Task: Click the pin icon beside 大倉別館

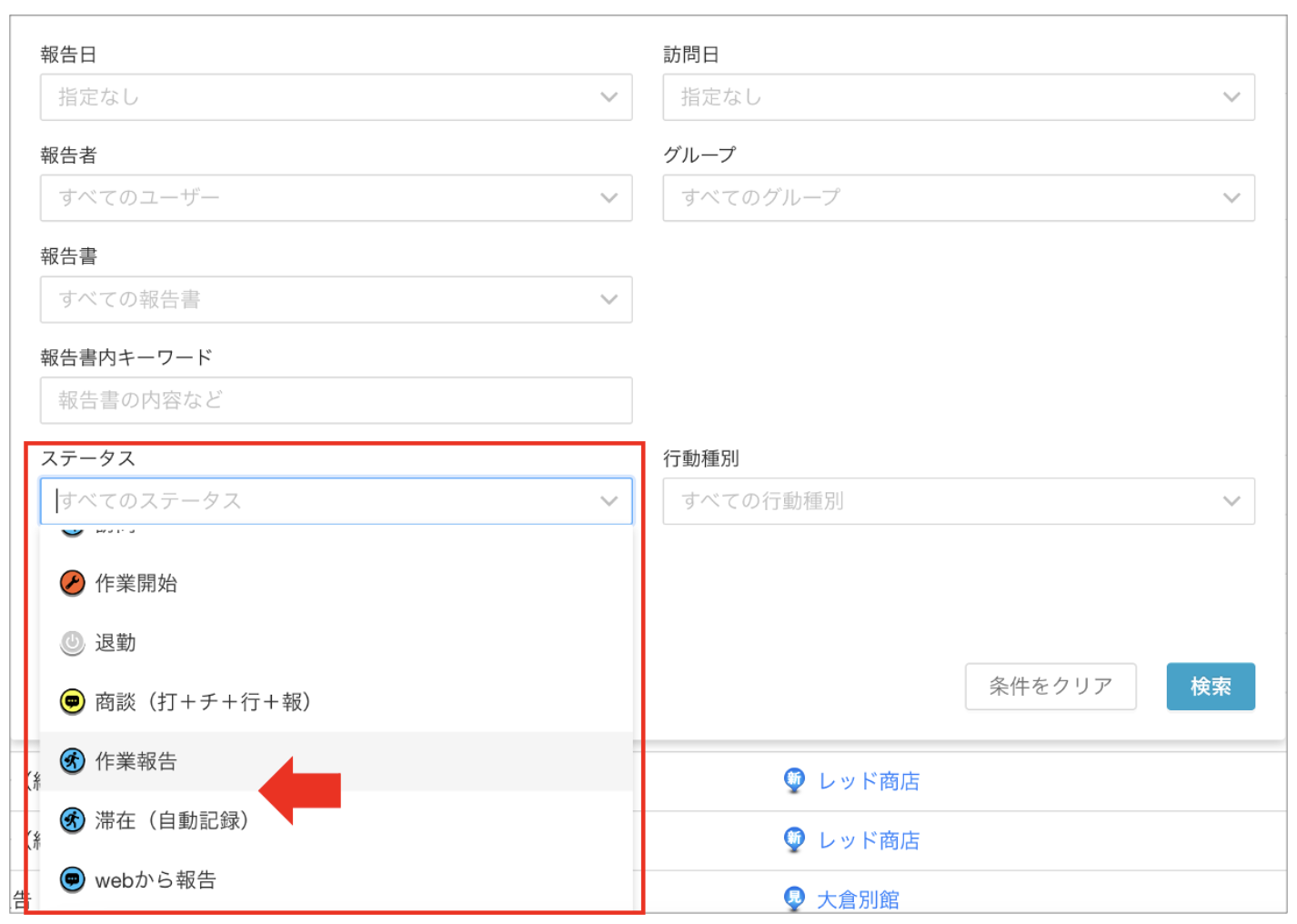Action: [794, 899]
